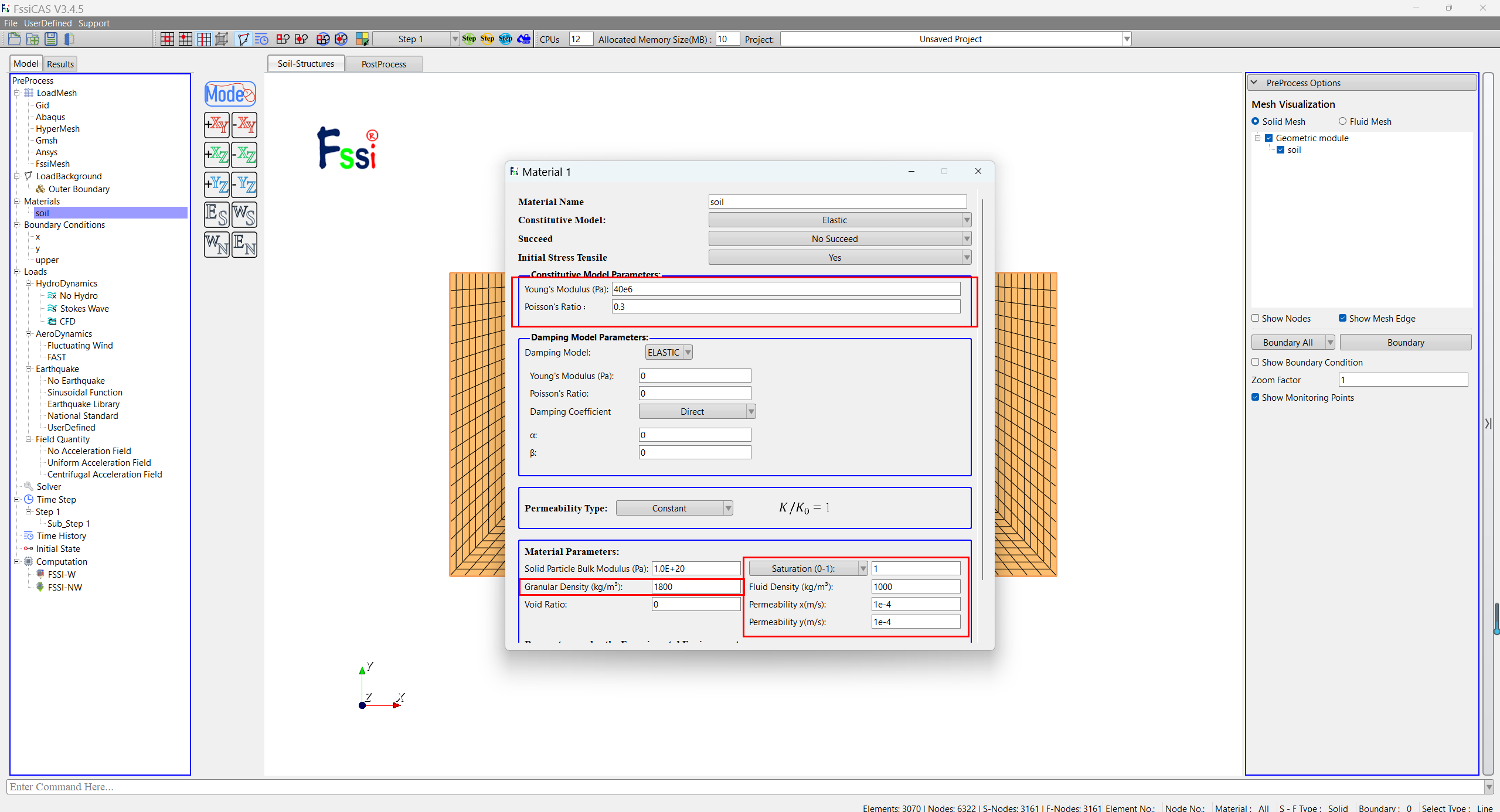Switch to the PostProcess tab

pyautogui.click(x=383, y=64)
